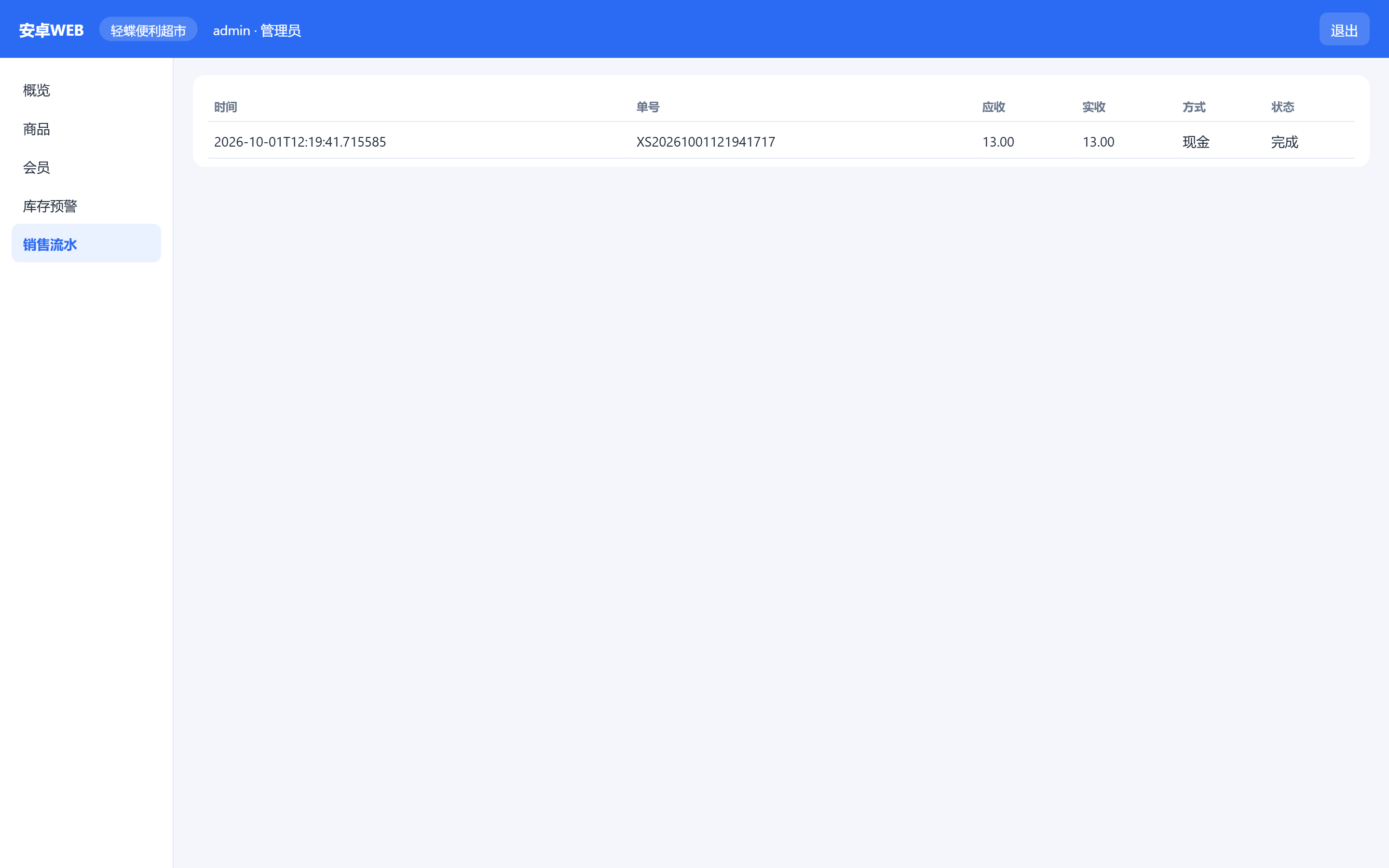Click admin · 管理员 user label
1389x868 pixels.
point(257,30)
